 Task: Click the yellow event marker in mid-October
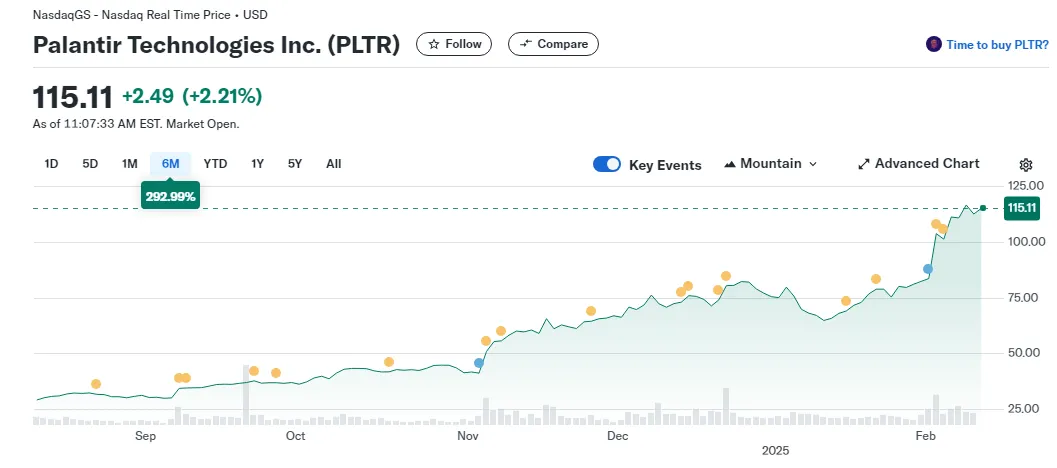pos(388,362)
